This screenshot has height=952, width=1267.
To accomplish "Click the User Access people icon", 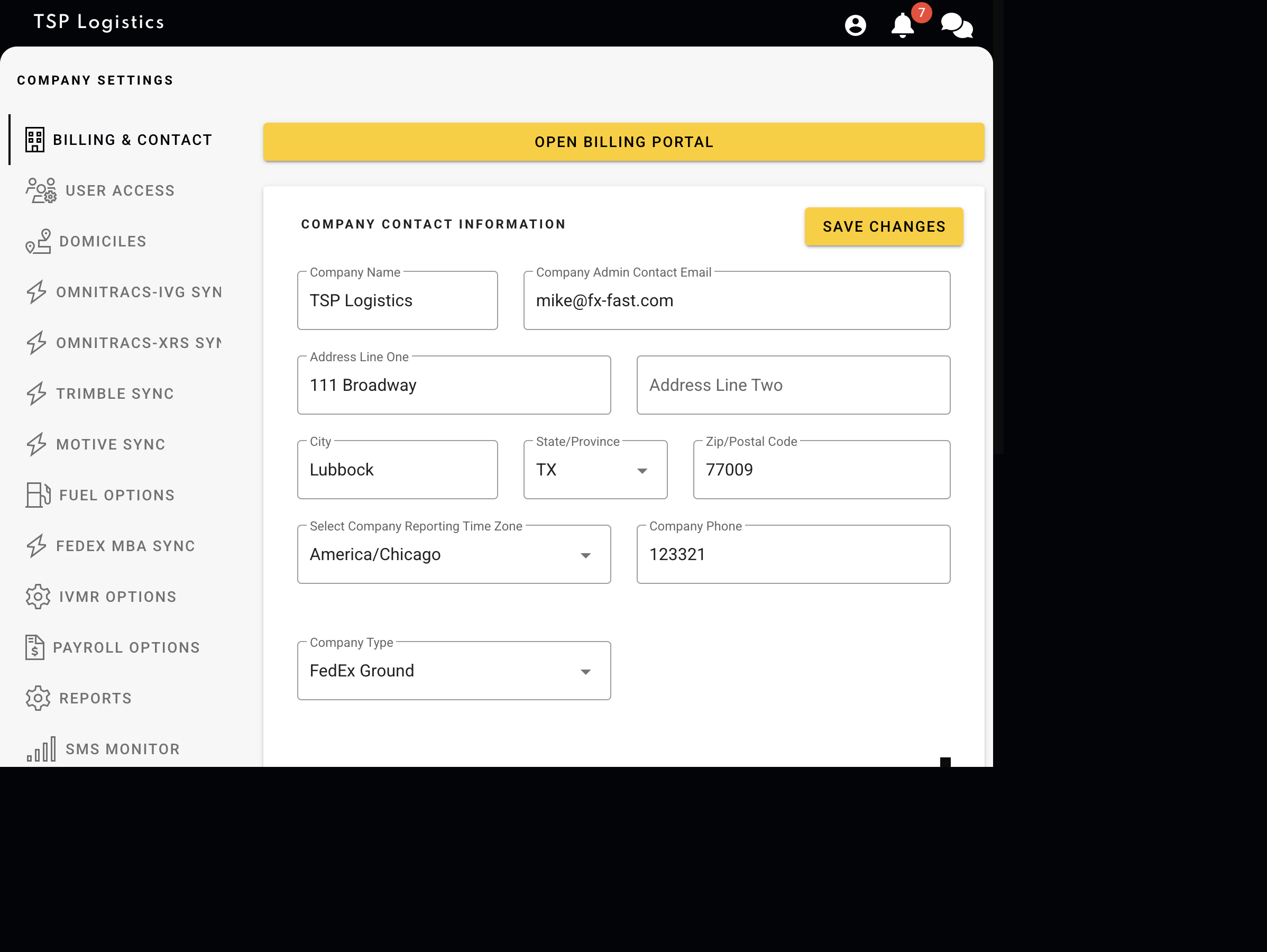I will (x=41, y=191).
